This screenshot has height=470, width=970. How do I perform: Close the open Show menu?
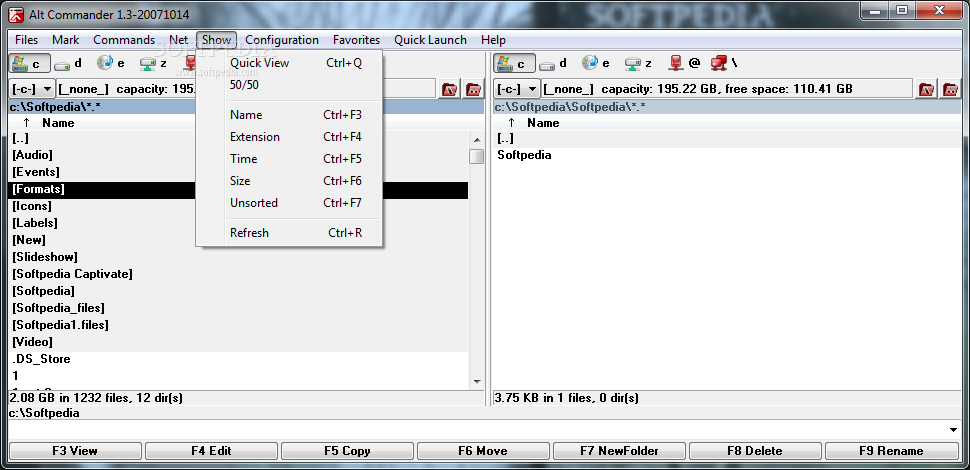click(x=217, y=40)
